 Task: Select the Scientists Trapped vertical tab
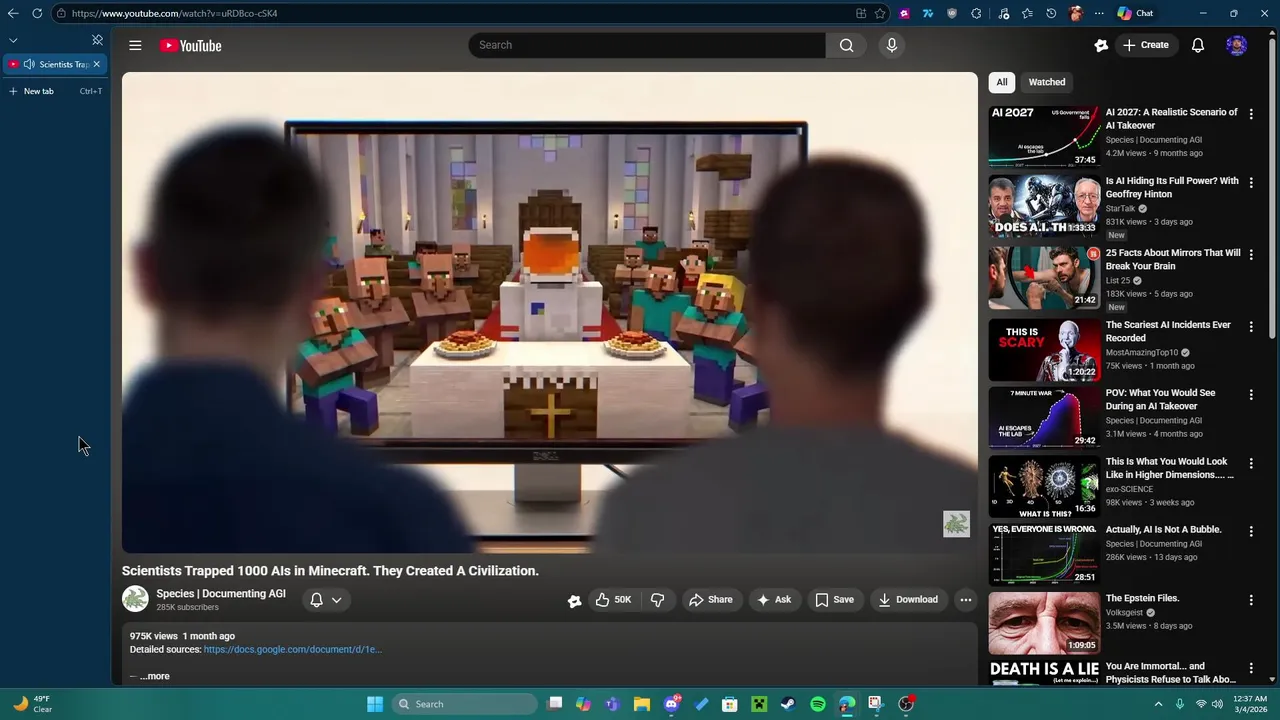[x=55, y=64]
